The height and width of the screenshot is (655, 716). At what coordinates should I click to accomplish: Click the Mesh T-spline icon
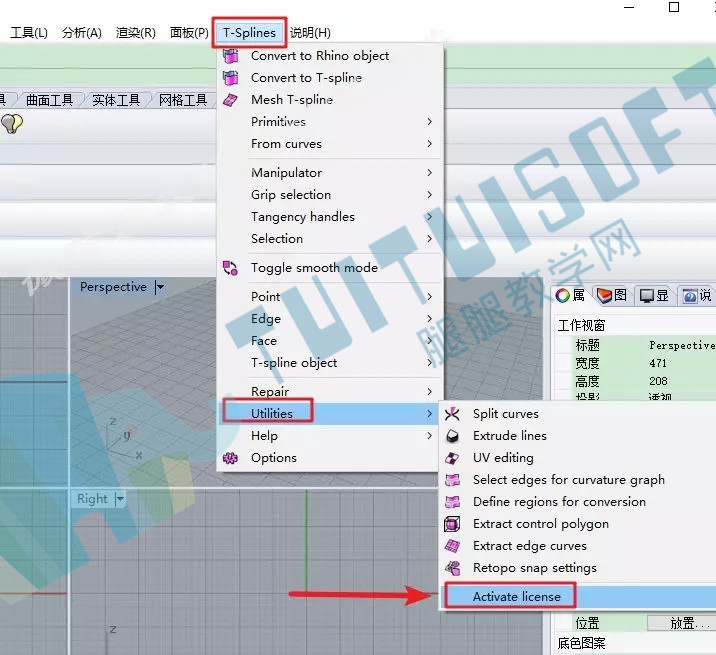231,100
